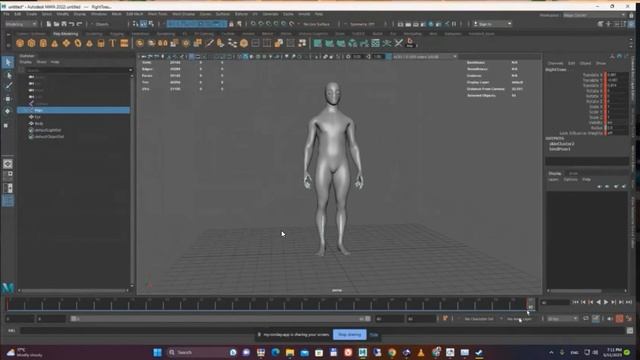Go to end of playback range
This screenshot has height=360, width=640.
629,302
